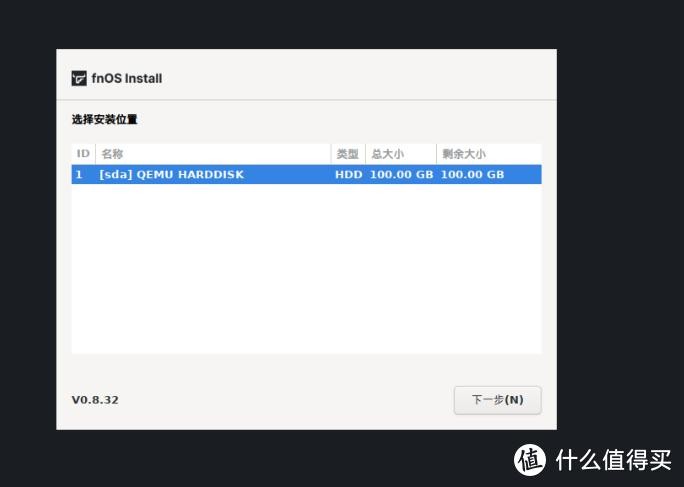Click the empty area of the disk list
684x487 pixels.
coord(306,268)
